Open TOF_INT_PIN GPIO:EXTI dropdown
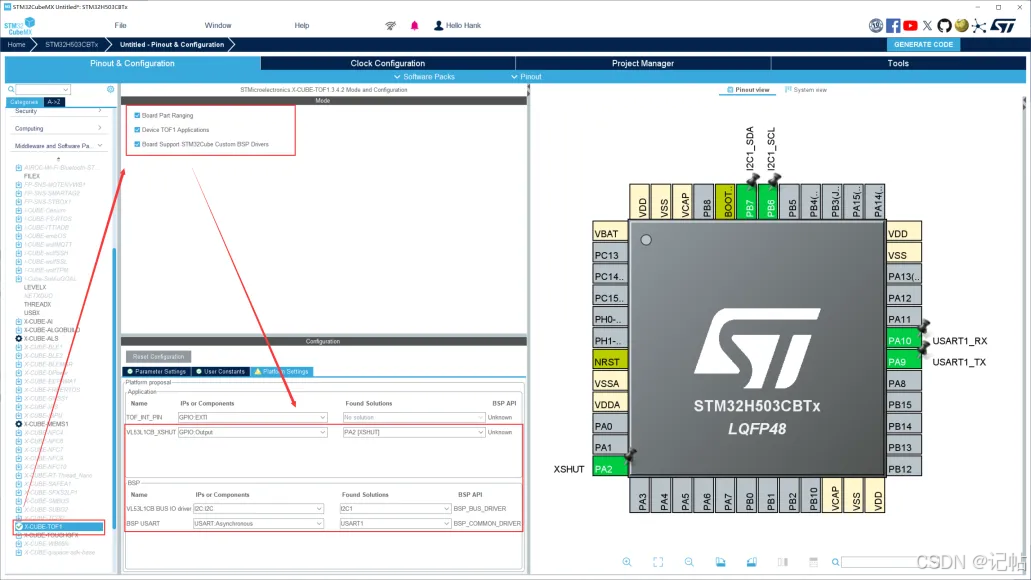 (252, 418)
